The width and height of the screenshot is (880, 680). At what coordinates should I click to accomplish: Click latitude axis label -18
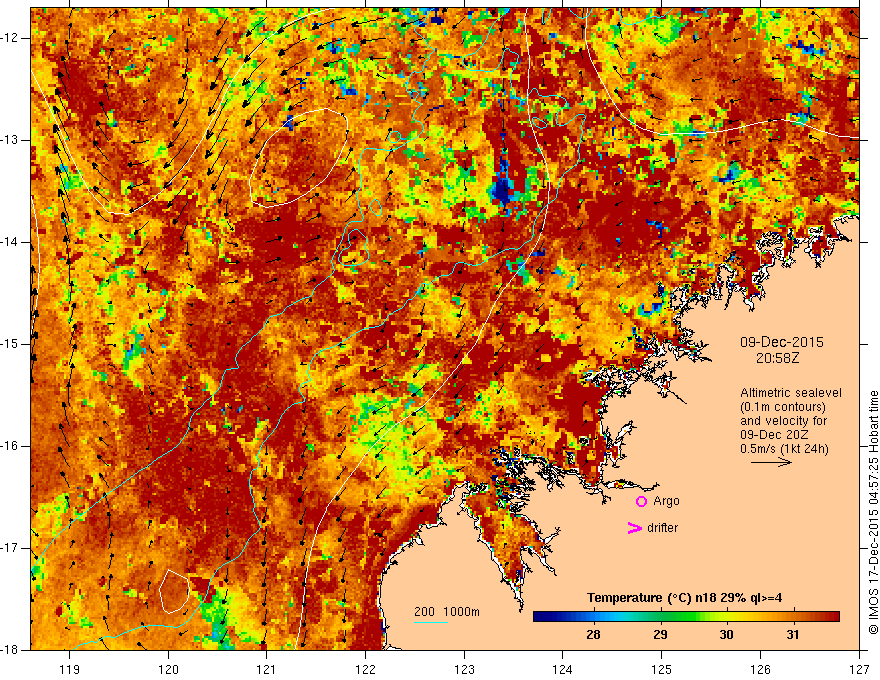point(10,650)
